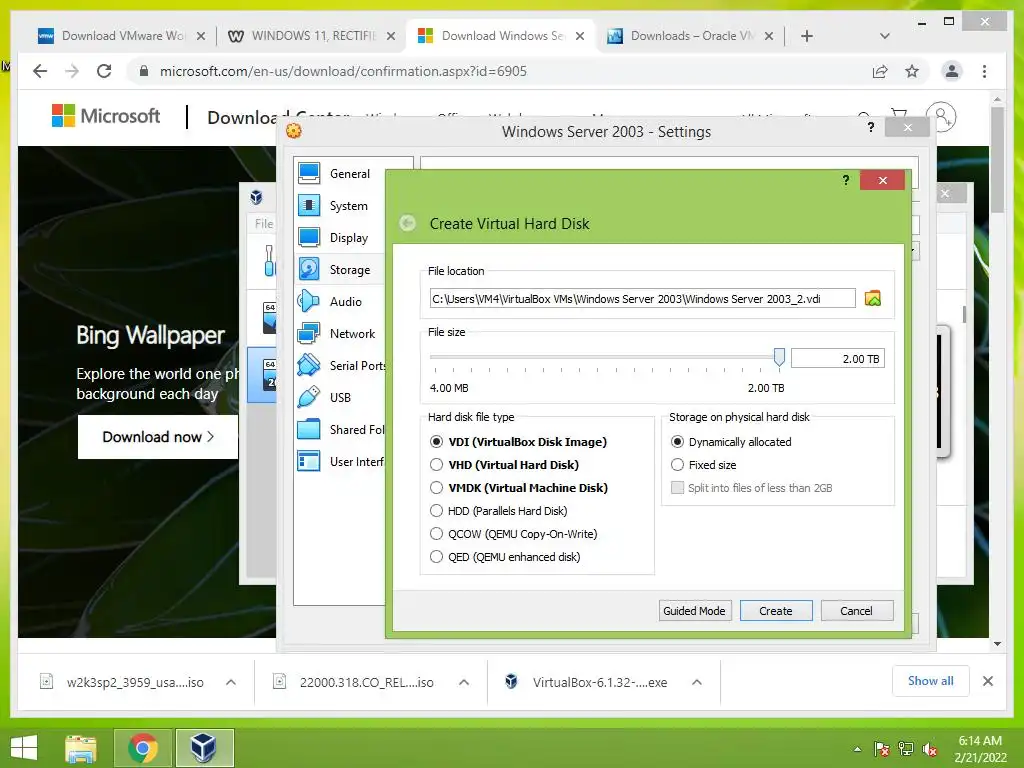This screenshot has width=1024, height=768.
Task: Click the file size slider handle
Action: point(778,357)
